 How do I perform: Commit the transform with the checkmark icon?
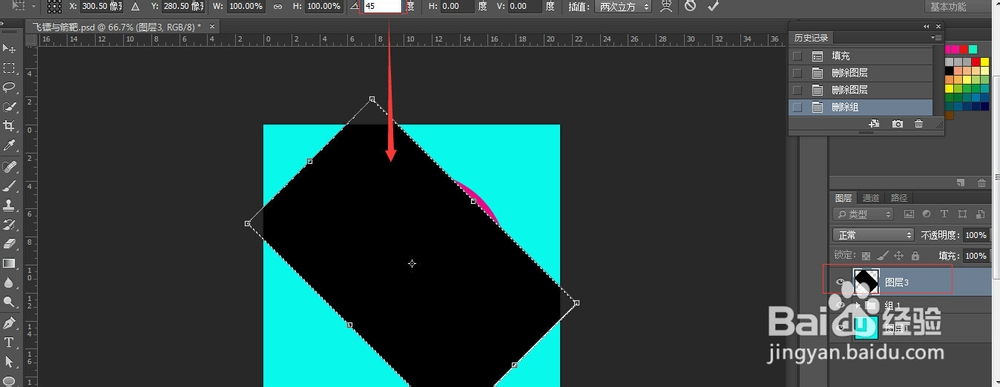713,6
